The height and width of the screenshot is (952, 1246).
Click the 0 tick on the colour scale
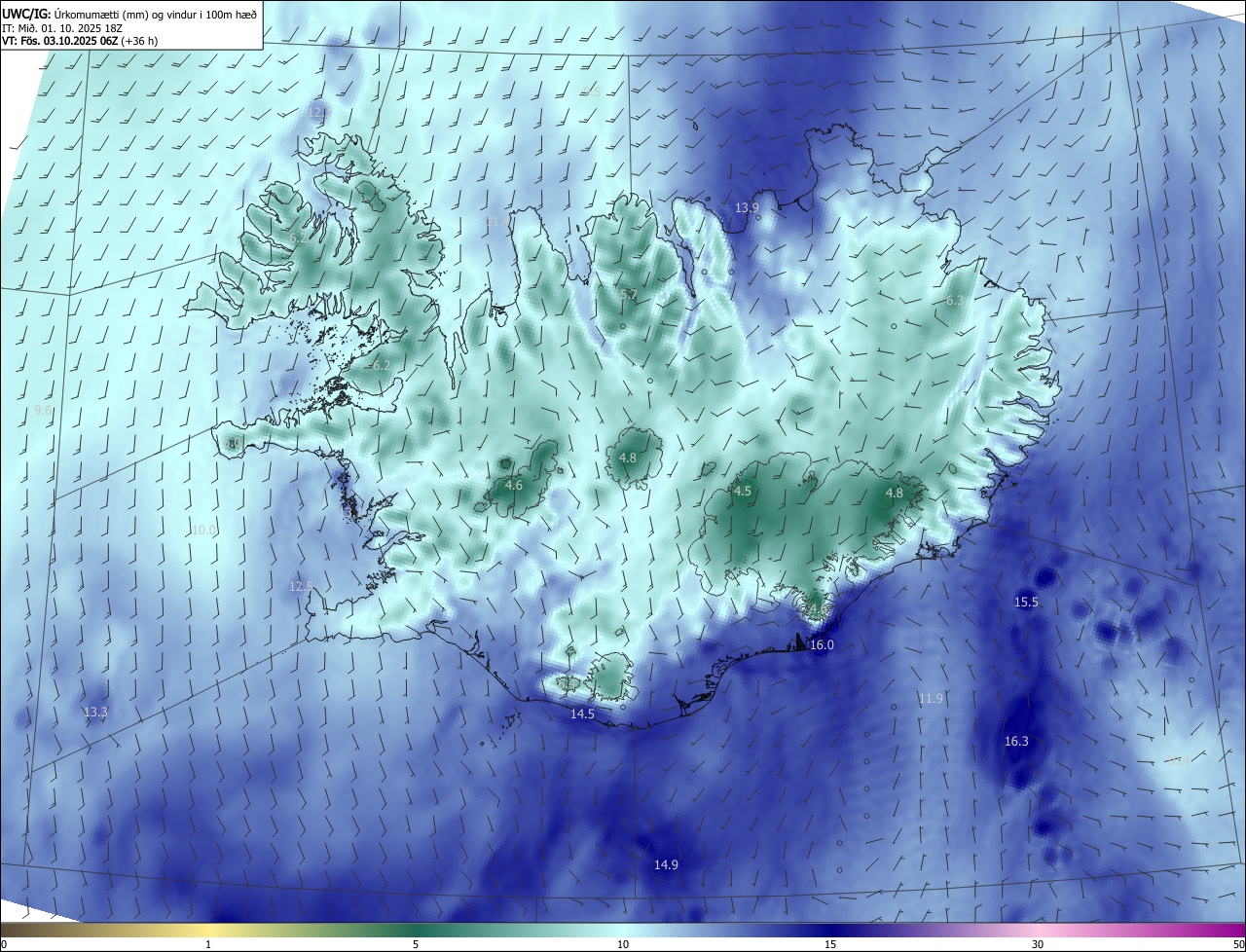(x=4, y=945)
